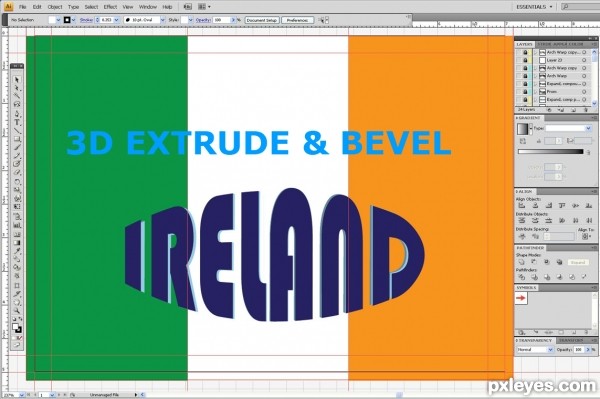Open the Go to Bridge icon
The image size is (600, 399).
pyautogui.click(x=188, y=7)
